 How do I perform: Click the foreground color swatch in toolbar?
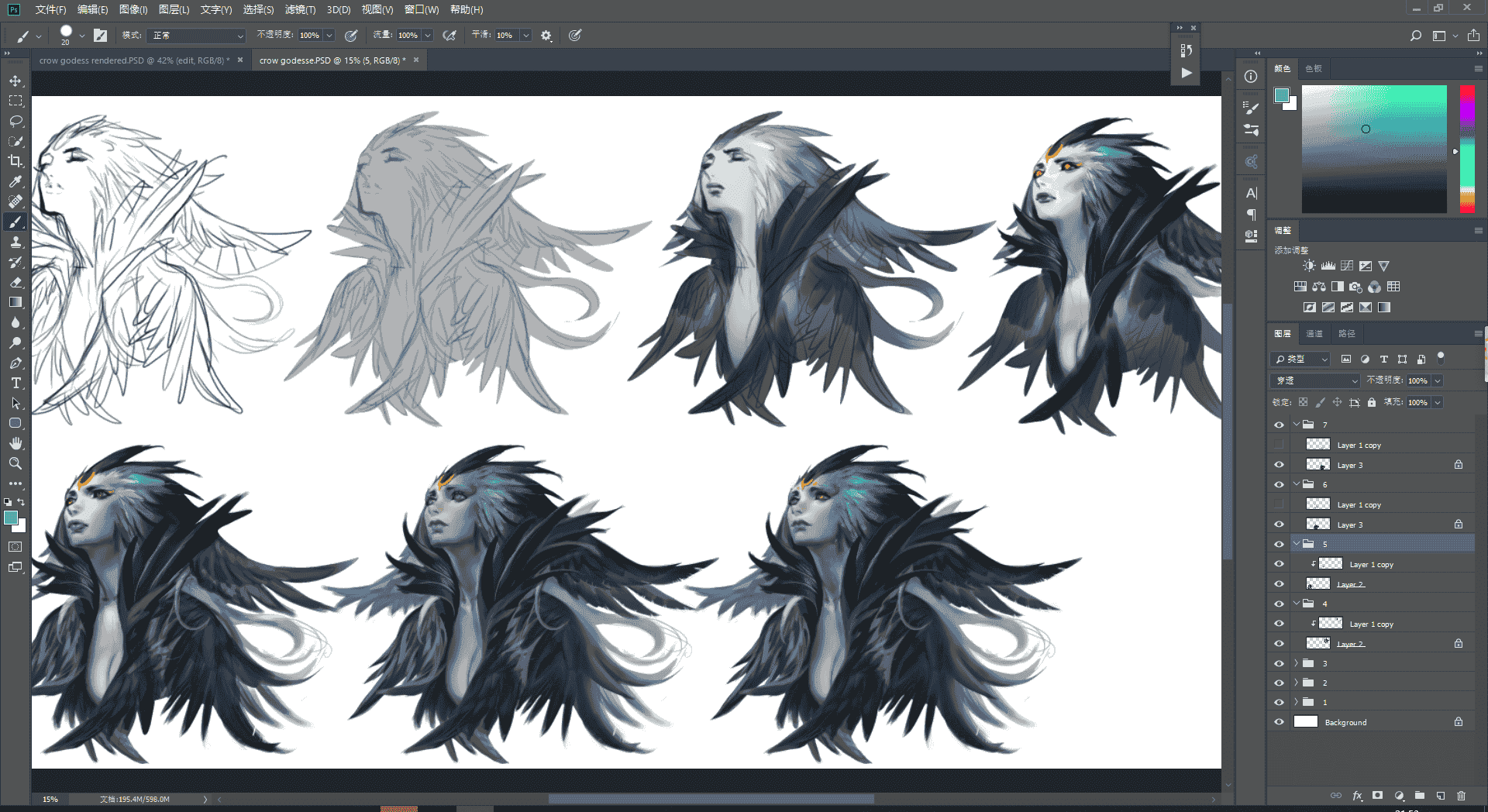pyautogui.click(x=11, y=518)
